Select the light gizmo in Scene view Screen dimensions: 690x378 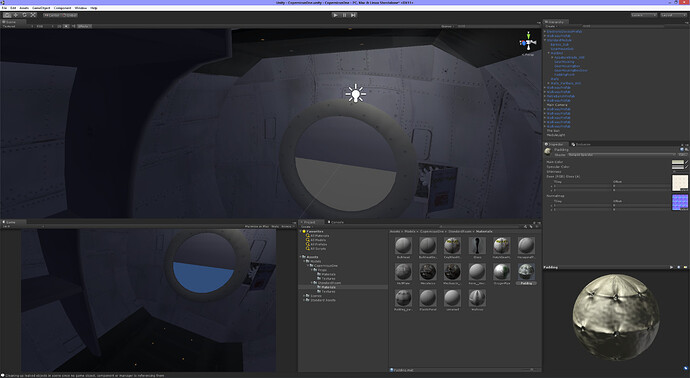point(356,93)
